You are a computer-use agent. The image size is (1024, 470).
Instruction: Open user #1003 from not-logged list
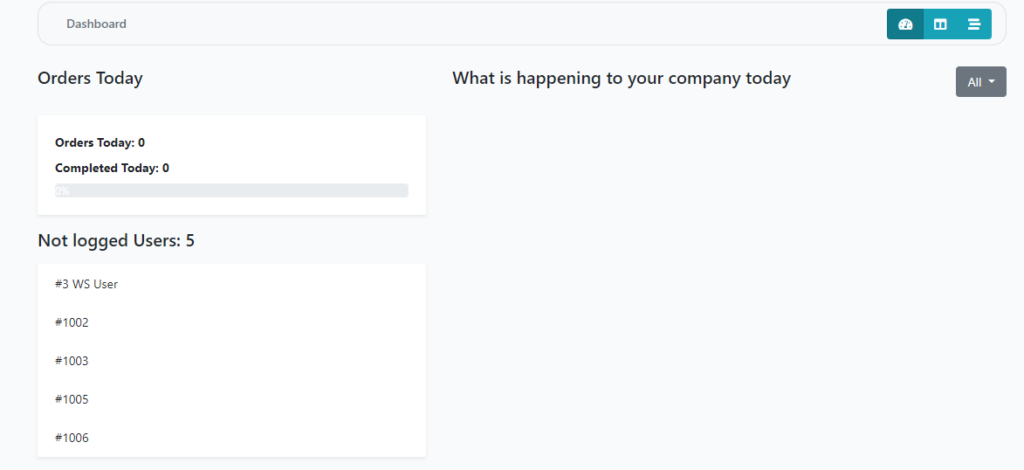(x=72, y=361)
